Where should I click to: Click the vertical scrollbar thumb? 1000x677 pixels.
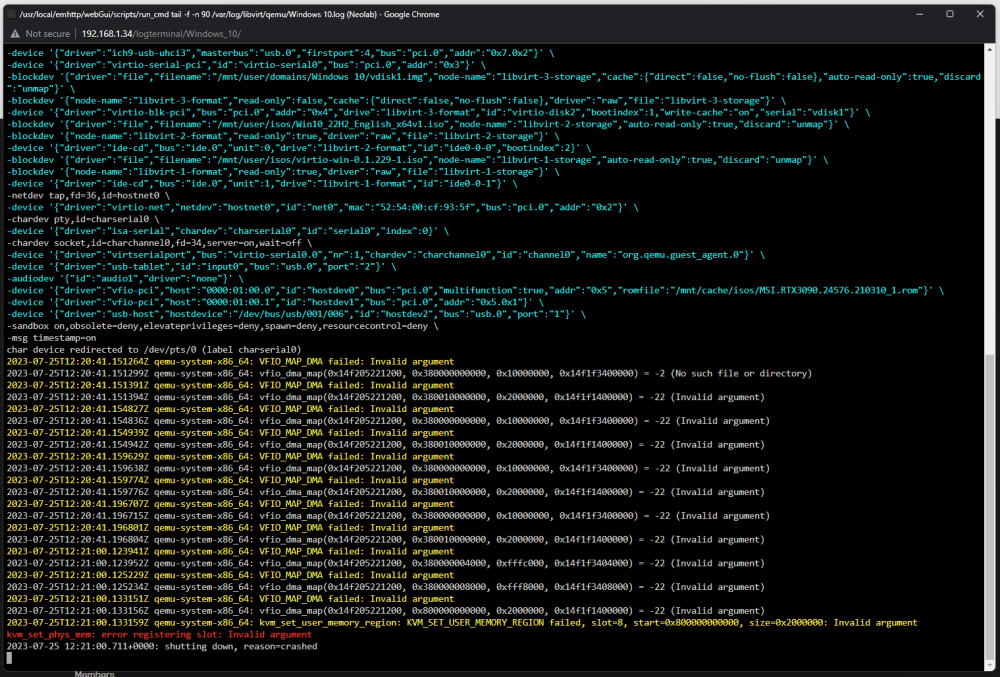point(990,506)
